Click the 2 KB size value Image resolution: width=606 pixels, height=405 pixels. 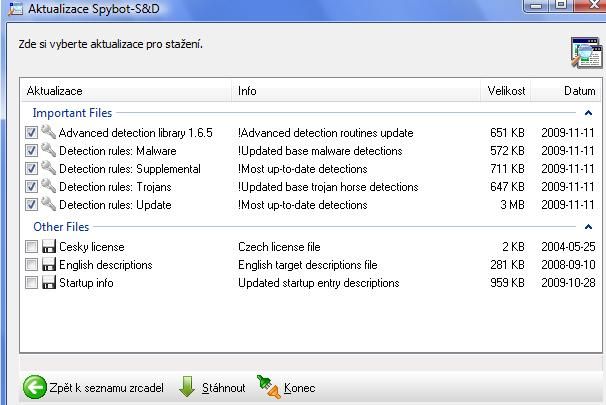click(513, 247)
